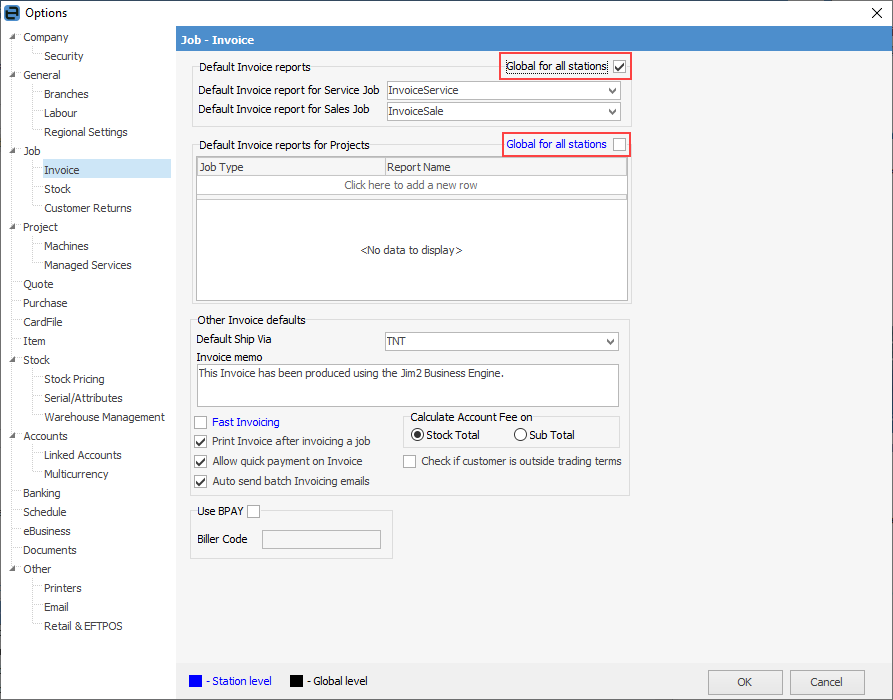Viewport: 893px width, 700px height.
Task: Open the Default Ship Via dropdown
Action: pos(610,342)
